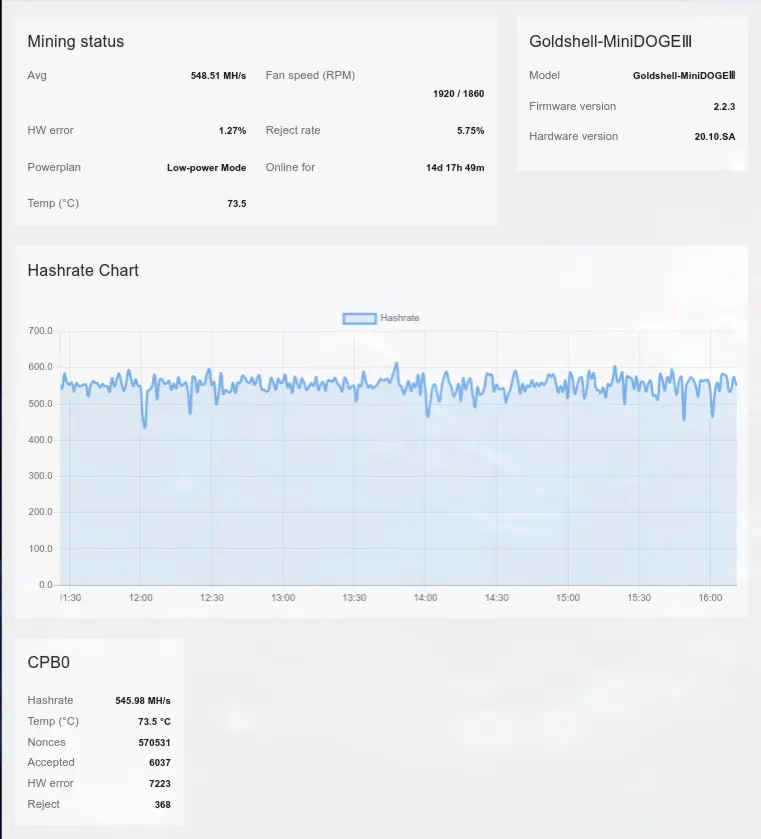Click the Firmware version label
Image resolution: width=761 pixels, height=839 pixels.
click(x=573, y=106)
